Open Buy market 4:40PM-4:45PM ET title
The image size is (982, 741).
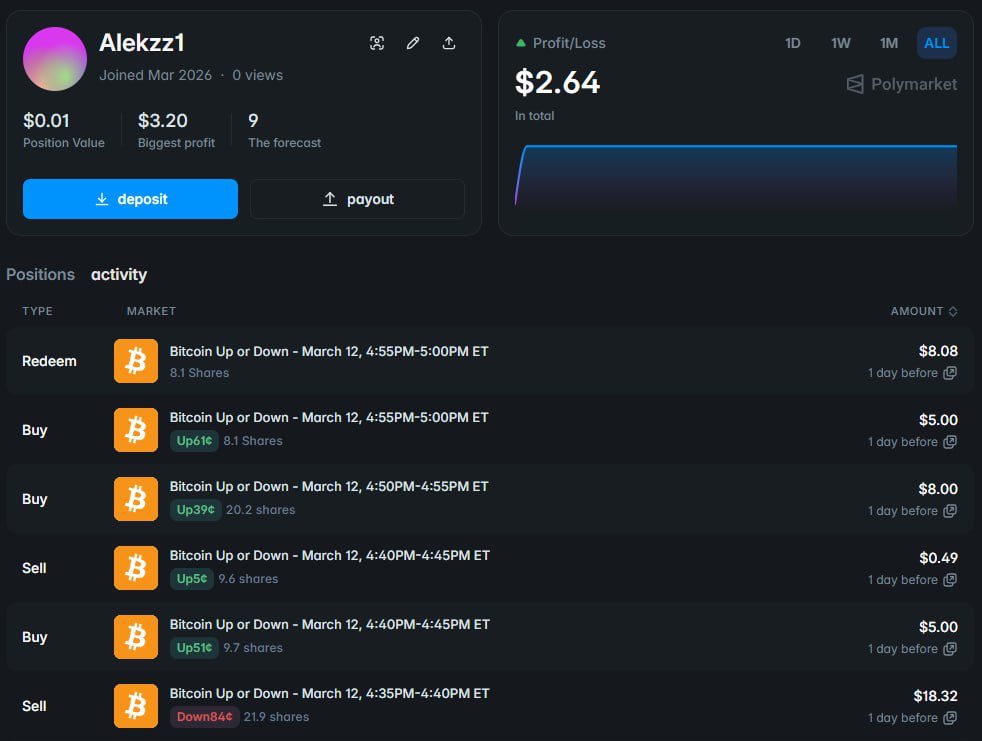(329, 624)
